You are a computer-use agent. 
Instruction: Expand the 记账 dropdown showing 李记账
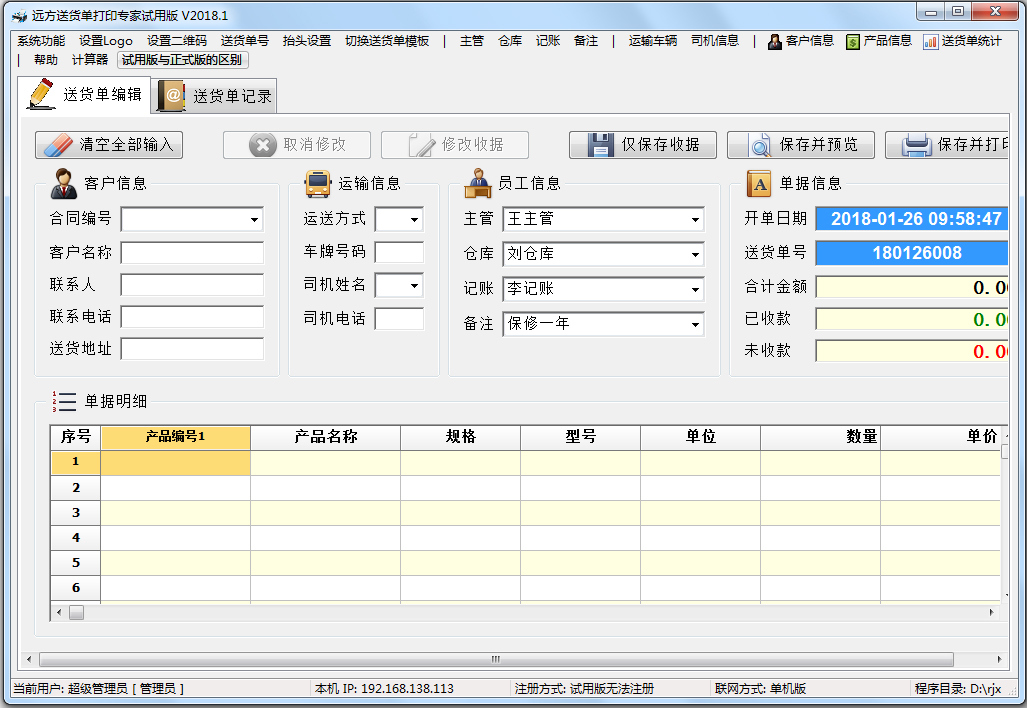pyautogui.click(x=695, y=289)
